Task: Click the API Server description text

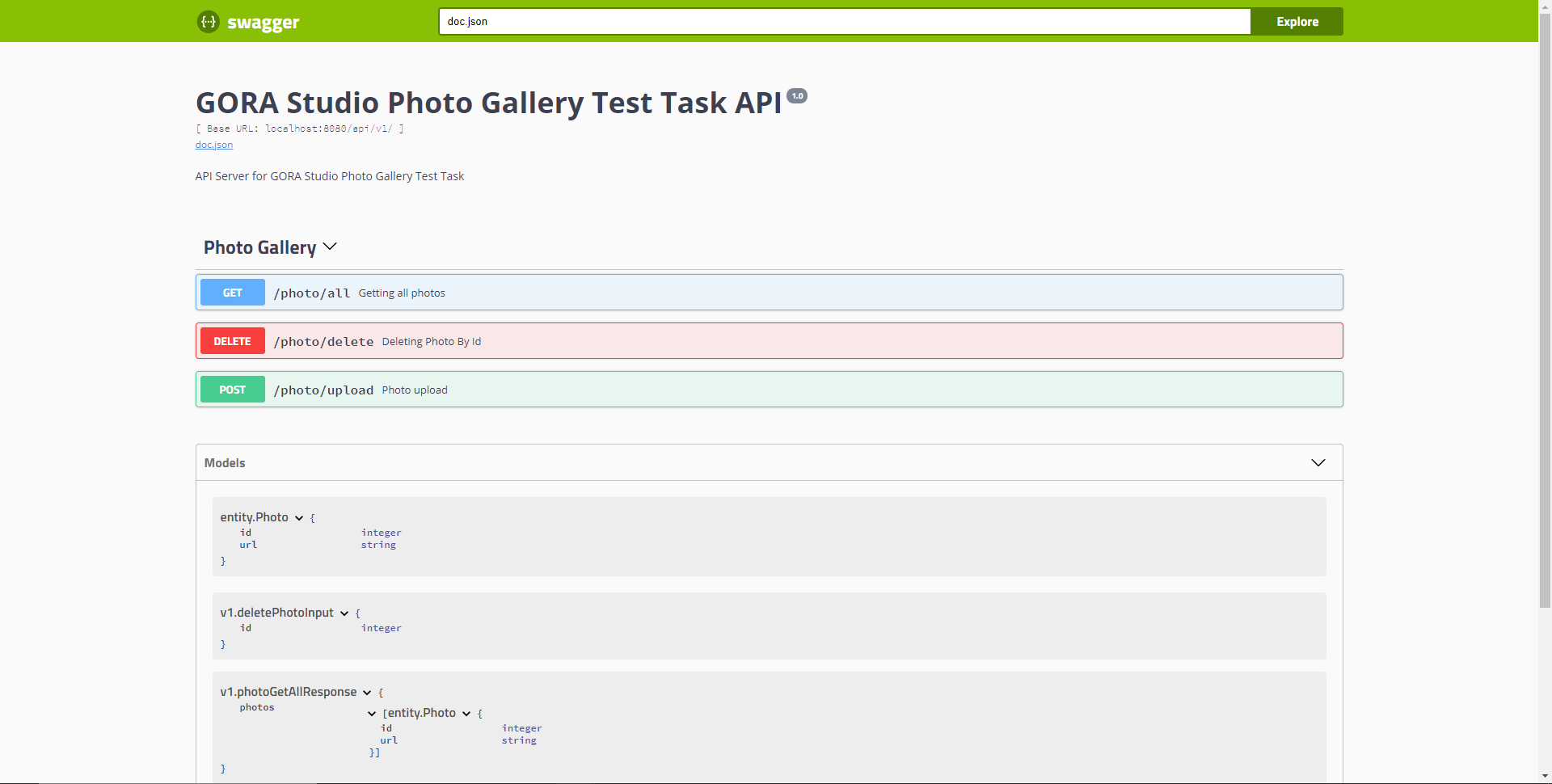Action: [x=330, y=176]
